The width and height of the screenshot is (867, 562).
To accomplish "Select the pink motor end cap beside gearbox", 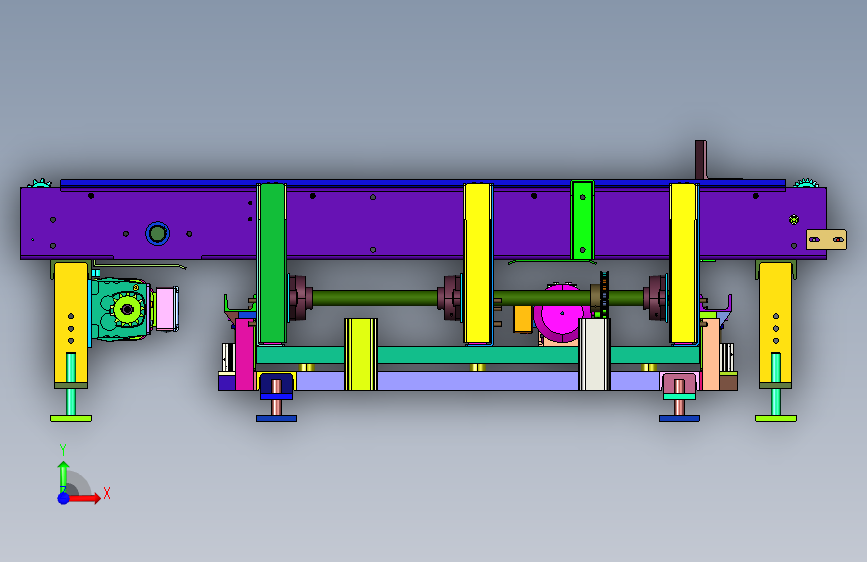I will click(166, 309).
